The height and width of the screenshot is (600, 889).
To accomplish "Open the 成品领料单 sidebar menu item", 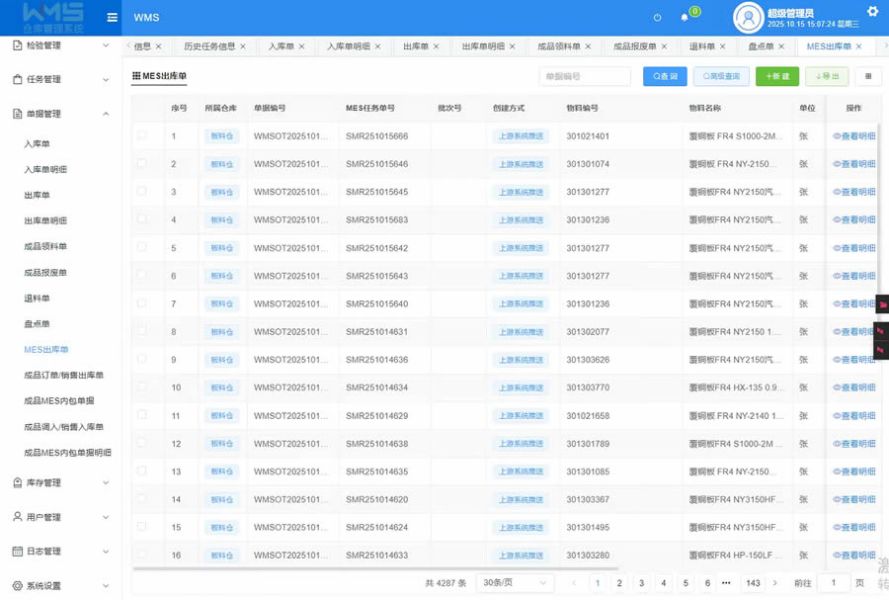I will pyautogui.click(x=45, y=246).
